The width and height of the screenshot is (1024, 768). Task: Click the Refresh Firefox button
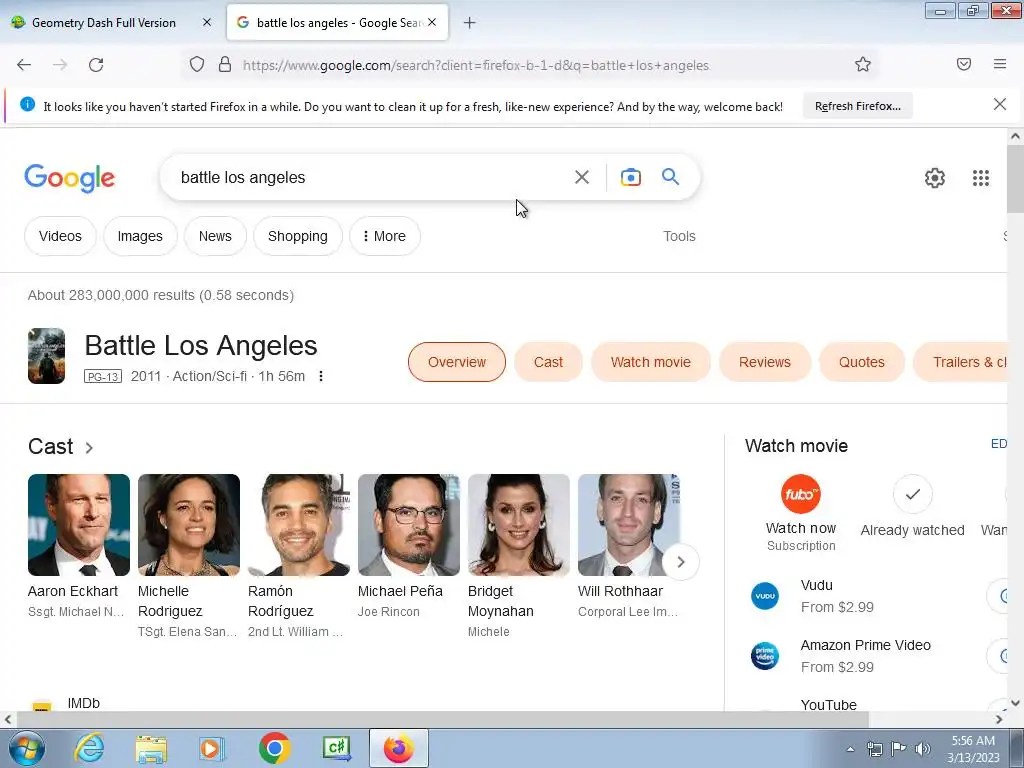click(857, 106)
